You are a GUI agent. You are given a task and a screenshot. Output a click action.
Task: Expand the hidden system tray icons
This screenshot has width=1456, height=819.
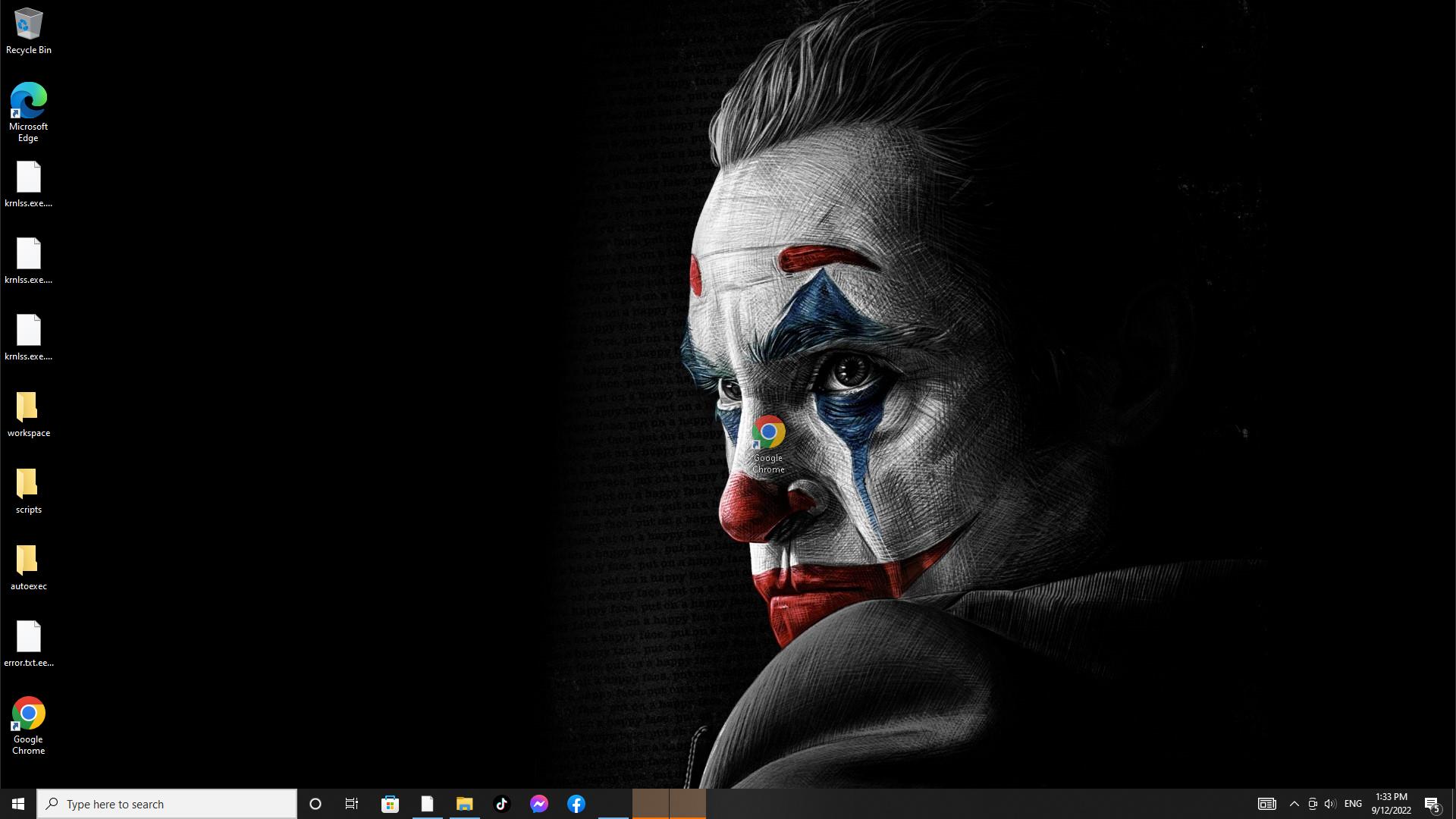(x=1294, y=804)
